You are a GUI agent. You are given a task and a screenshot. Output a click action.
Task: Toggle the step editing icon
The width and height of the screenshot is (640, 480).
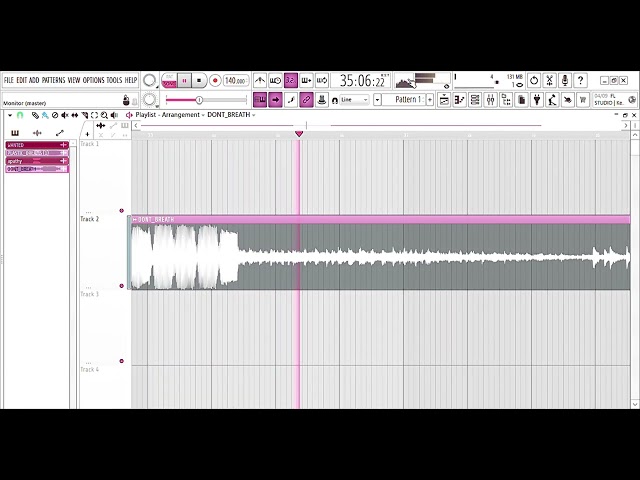291,100
